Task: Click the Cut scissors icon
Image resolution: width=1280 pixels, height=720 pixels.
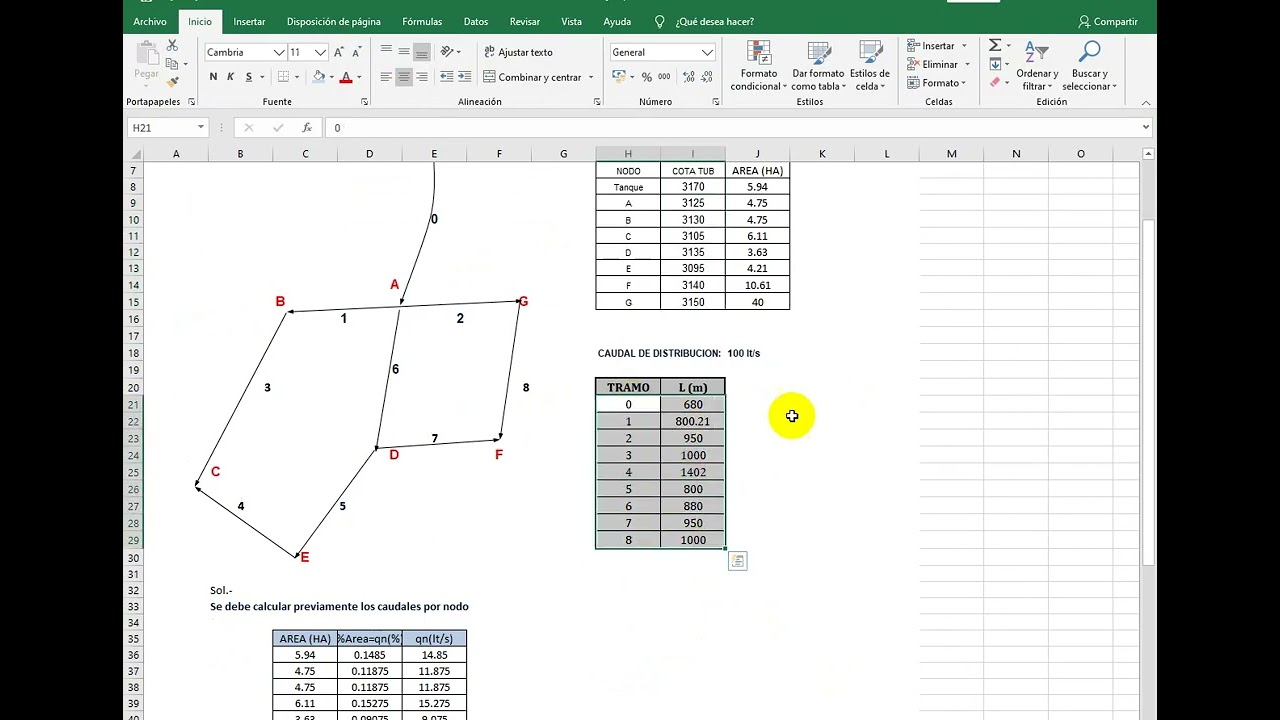Action: tap(172, 46)
